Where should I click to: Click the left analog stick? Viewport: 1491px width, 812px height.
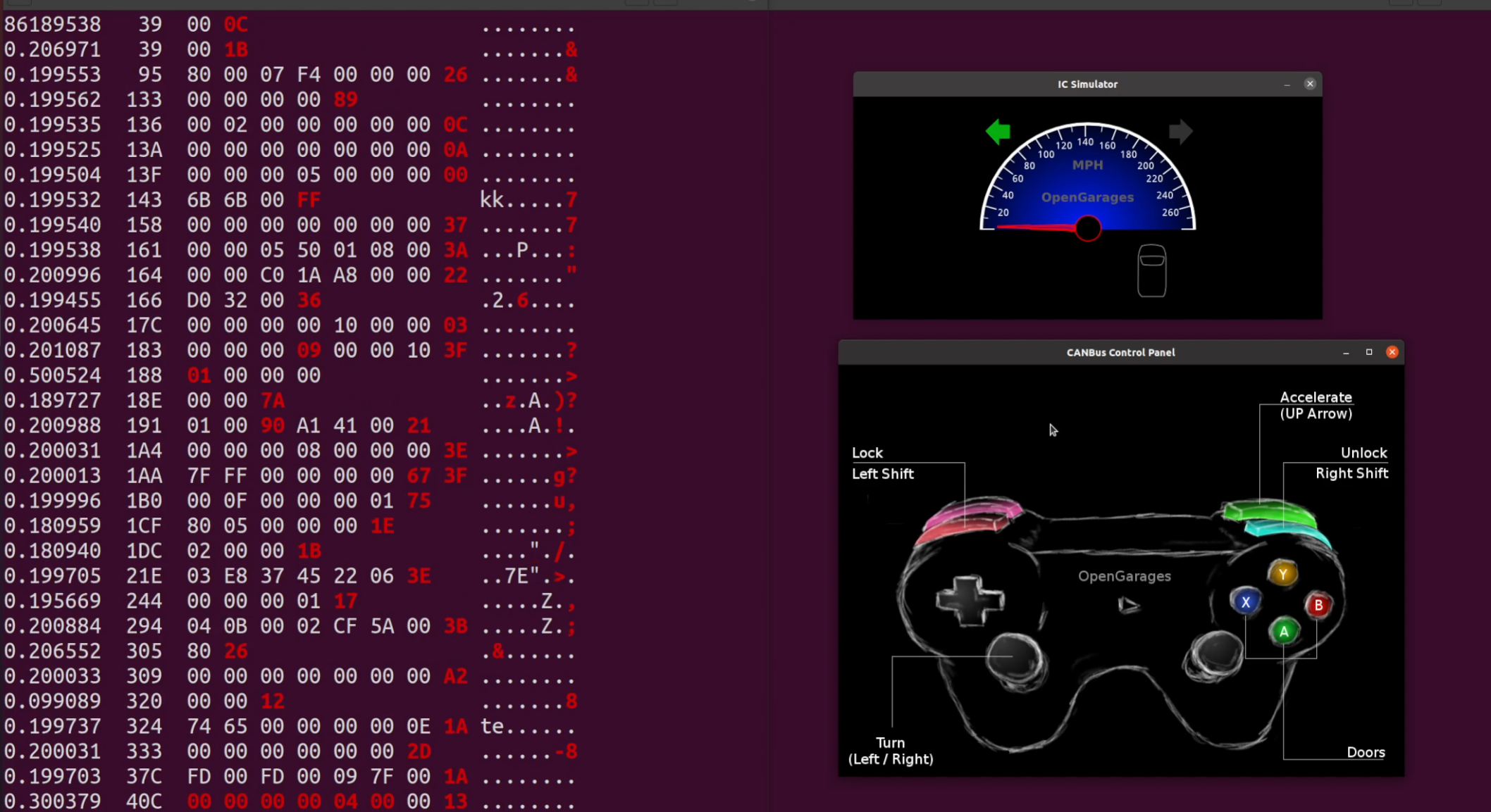tap(1016, 660)
